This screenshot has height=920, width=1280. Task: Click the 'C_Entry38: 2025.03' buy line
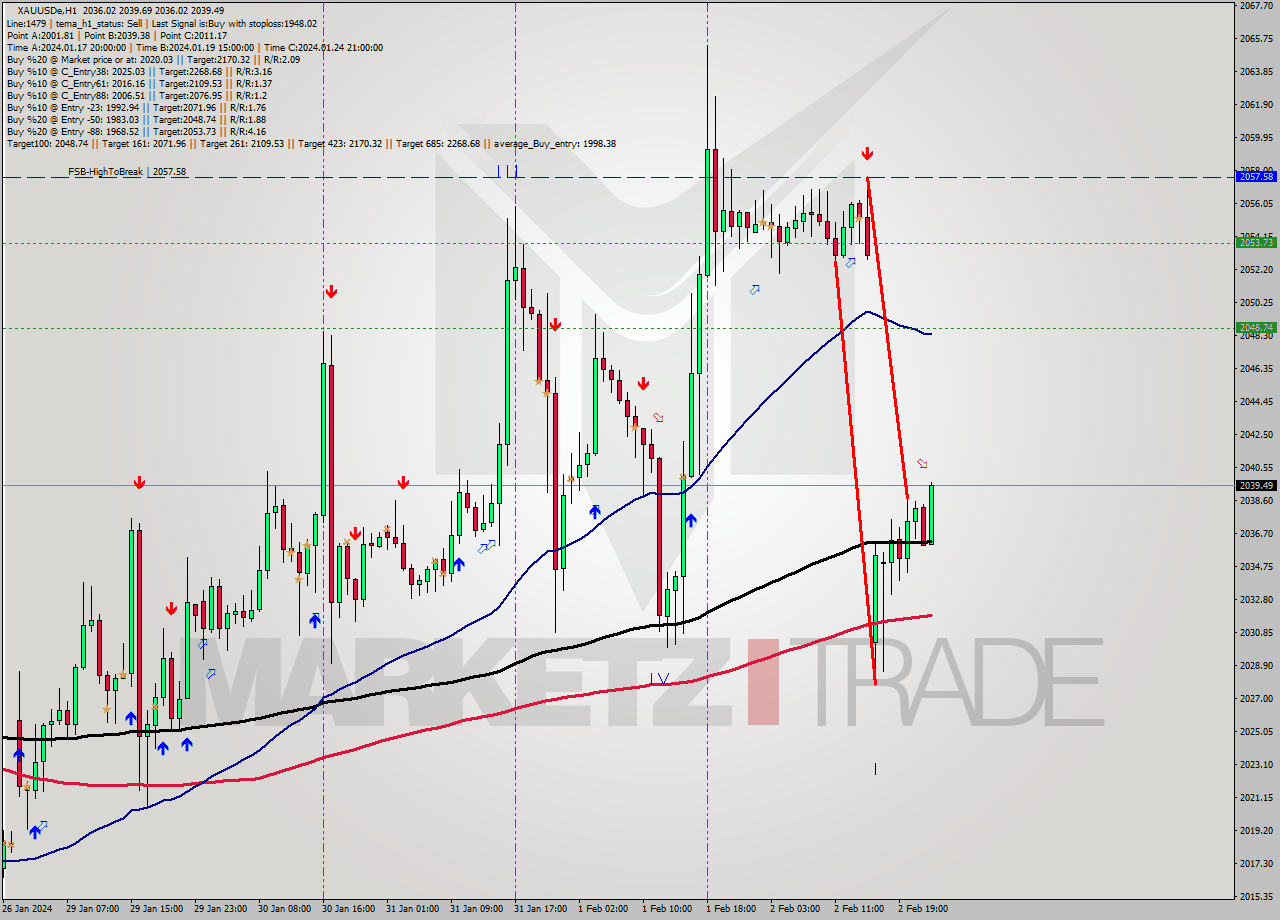coord(139,71)
